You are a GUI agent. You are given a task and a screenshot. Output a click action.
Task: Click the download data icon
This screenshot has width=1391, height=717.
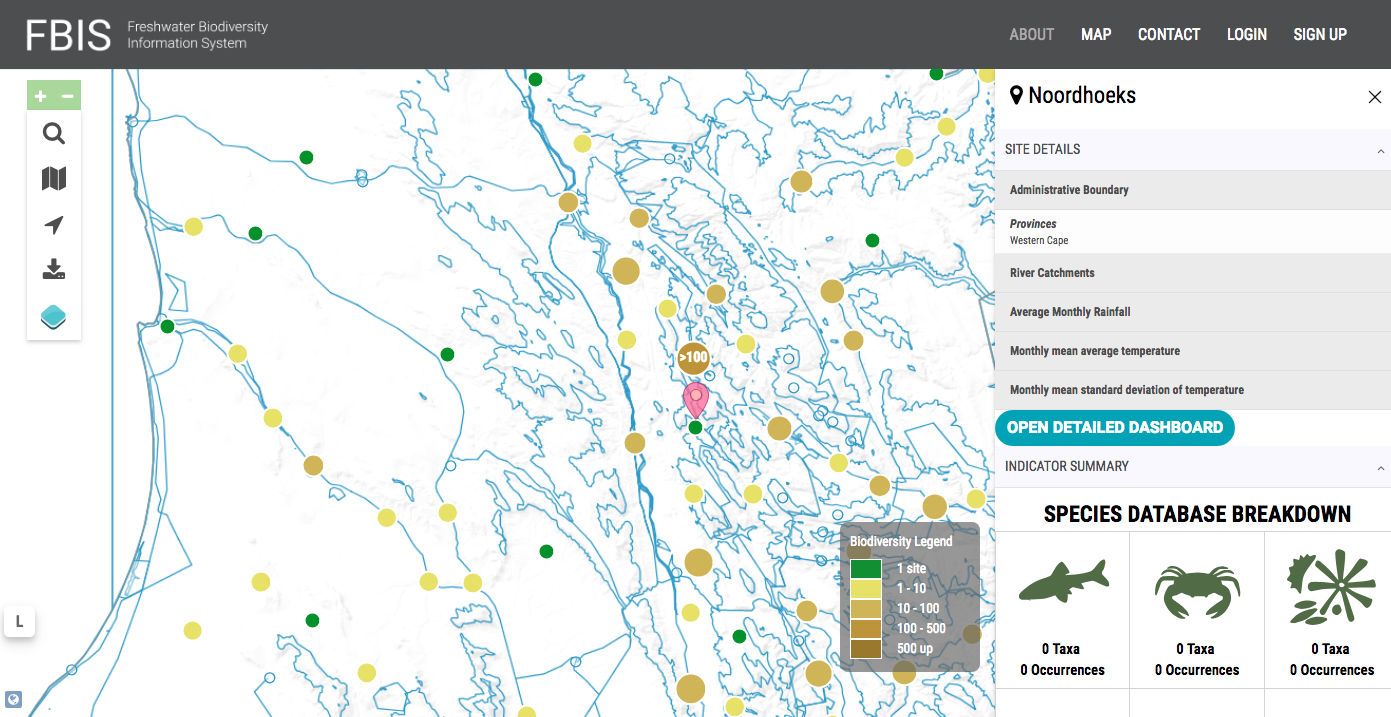tap(54, 270)
